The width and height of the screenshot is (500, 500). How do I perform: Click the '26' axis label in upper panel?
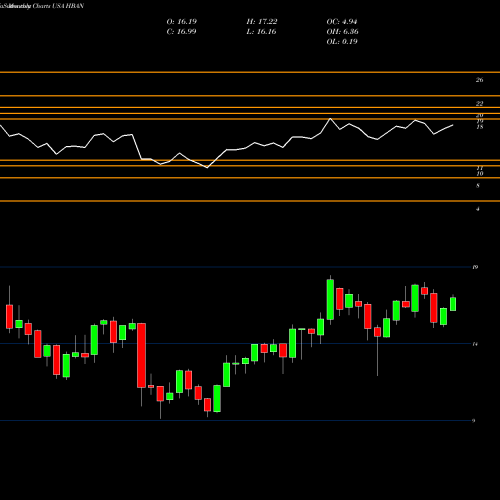(479, 80)
